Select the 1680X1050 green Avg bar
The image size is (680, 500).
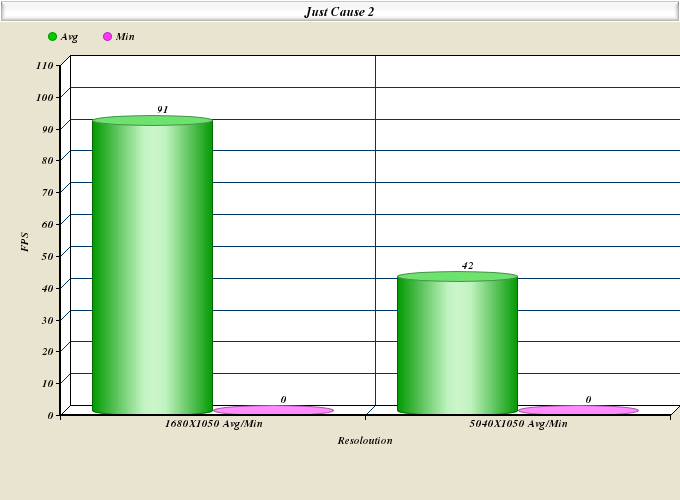(153, 265)
